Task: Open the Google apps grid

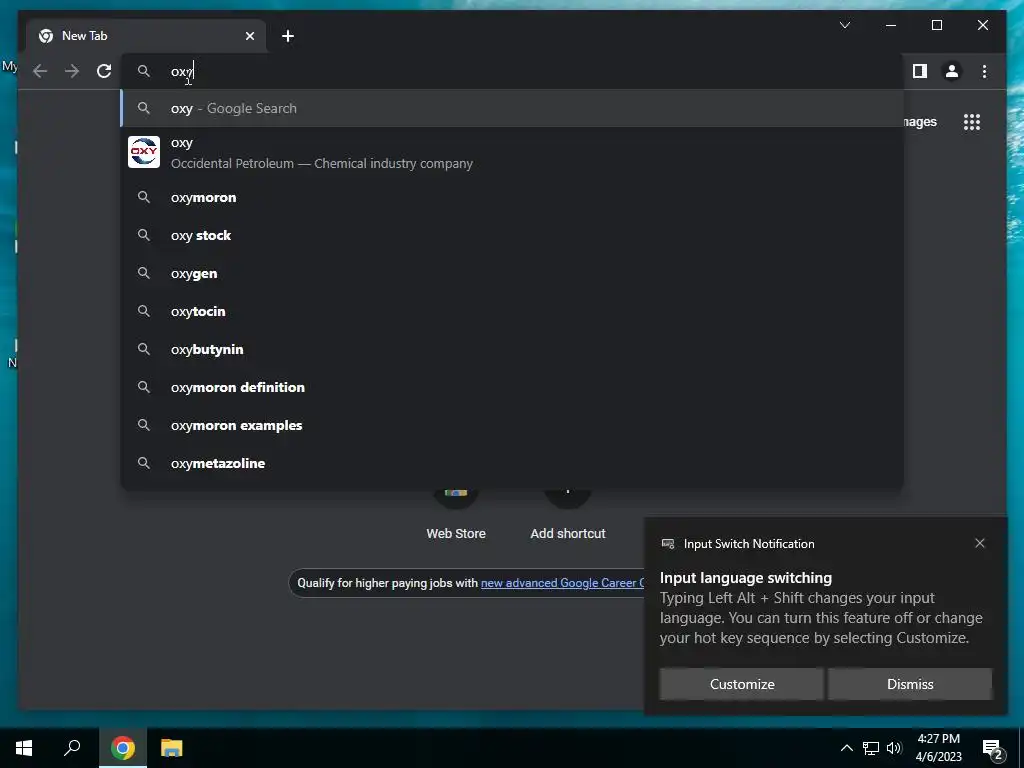Action: (972, 122)
